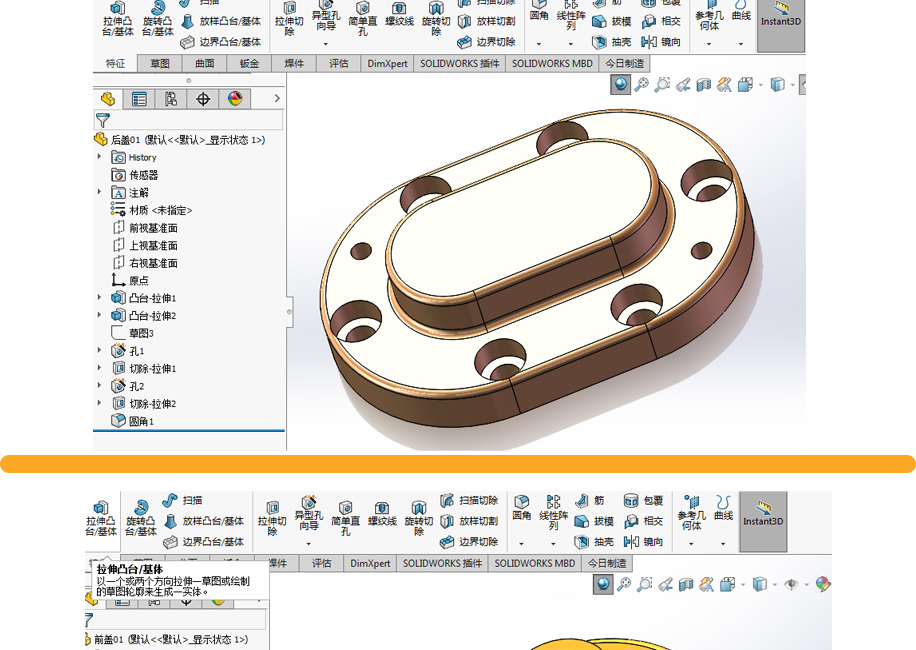Show more manager tabs with the chevron
916x650 pixels.
[x=277, y=98]
